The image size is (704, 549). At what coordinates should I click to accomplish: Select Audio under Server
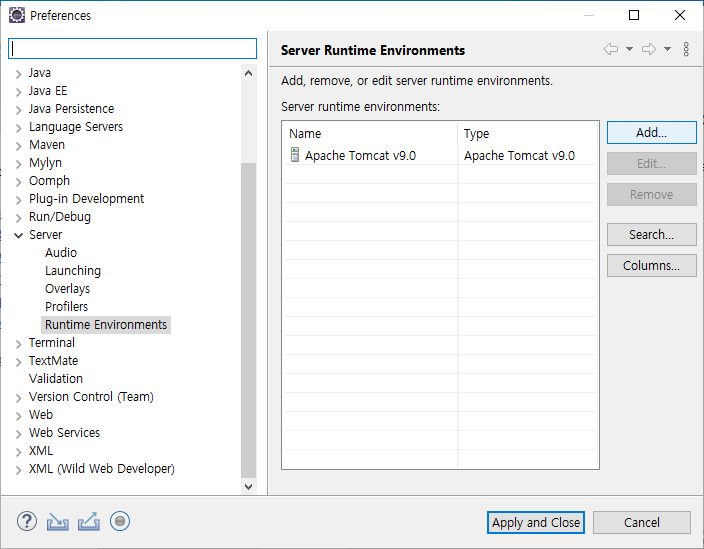(61, 253)
